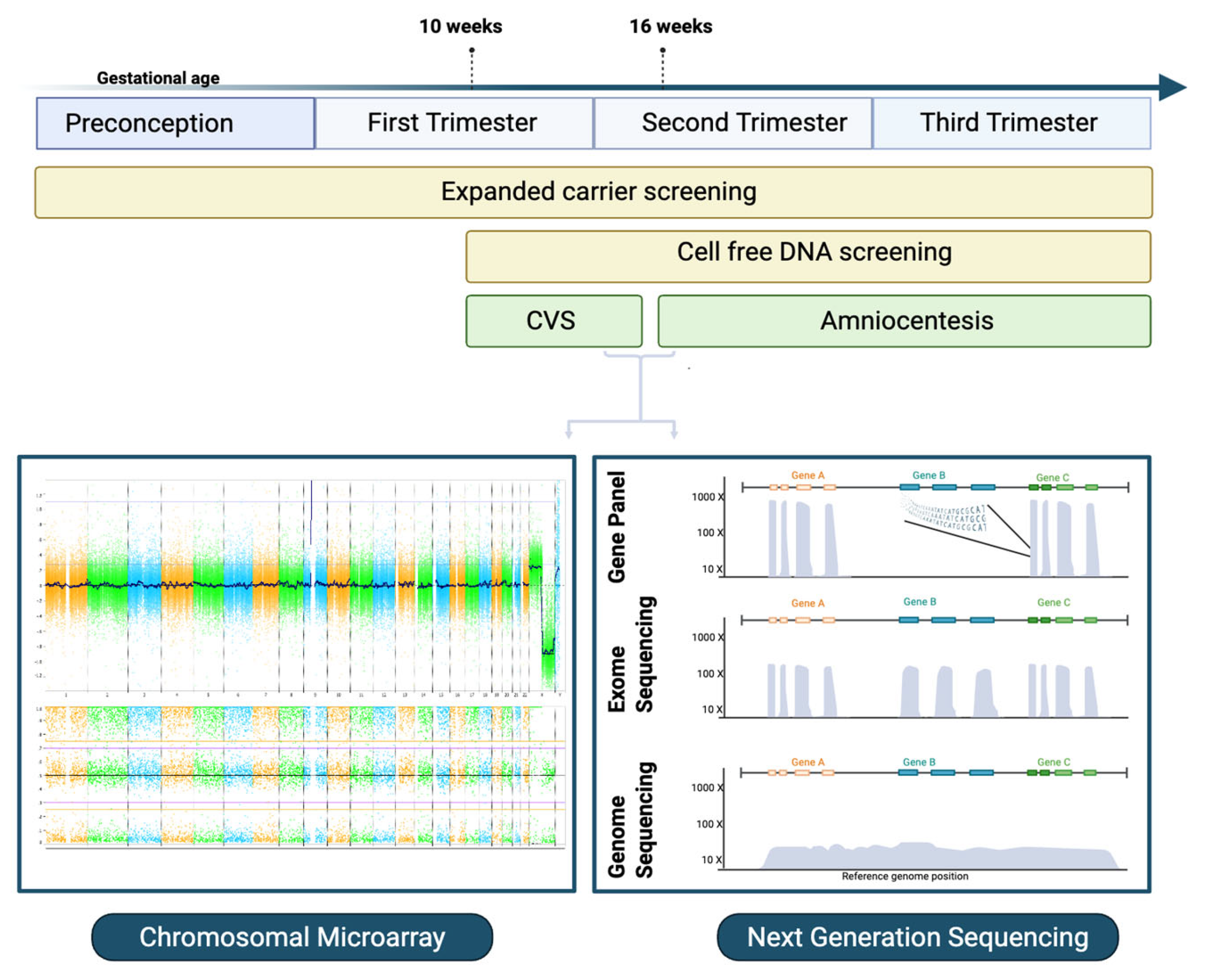Click the Next Generation Sequencing label

918,936
